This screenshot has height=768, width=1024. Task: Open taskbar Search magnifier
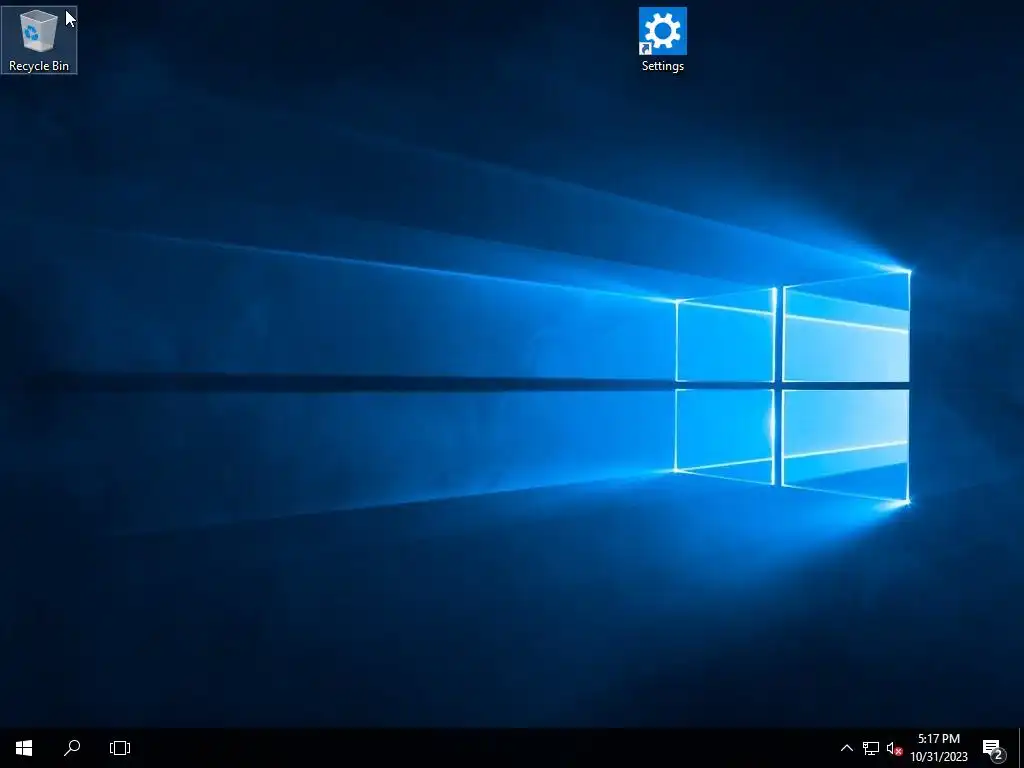[72, 748]
